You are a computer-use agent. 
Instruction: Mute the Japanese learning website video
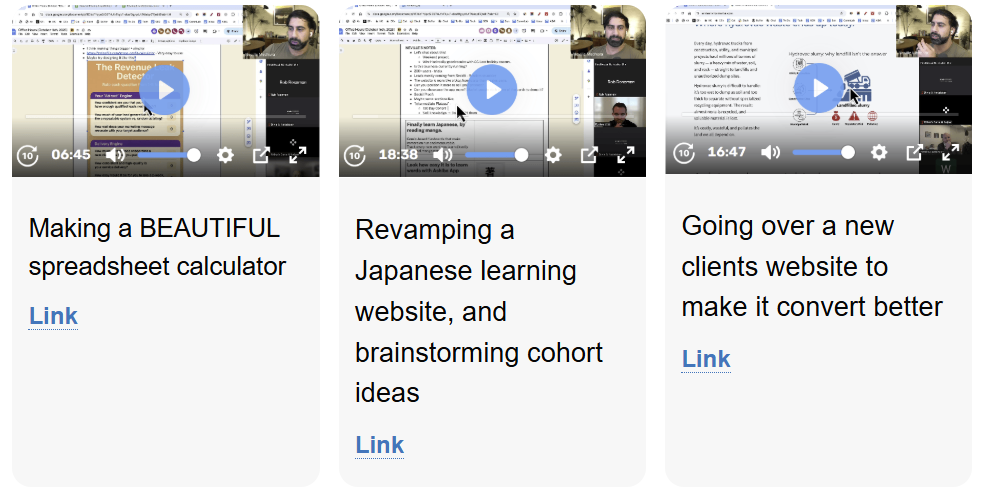tap(443, 155)
